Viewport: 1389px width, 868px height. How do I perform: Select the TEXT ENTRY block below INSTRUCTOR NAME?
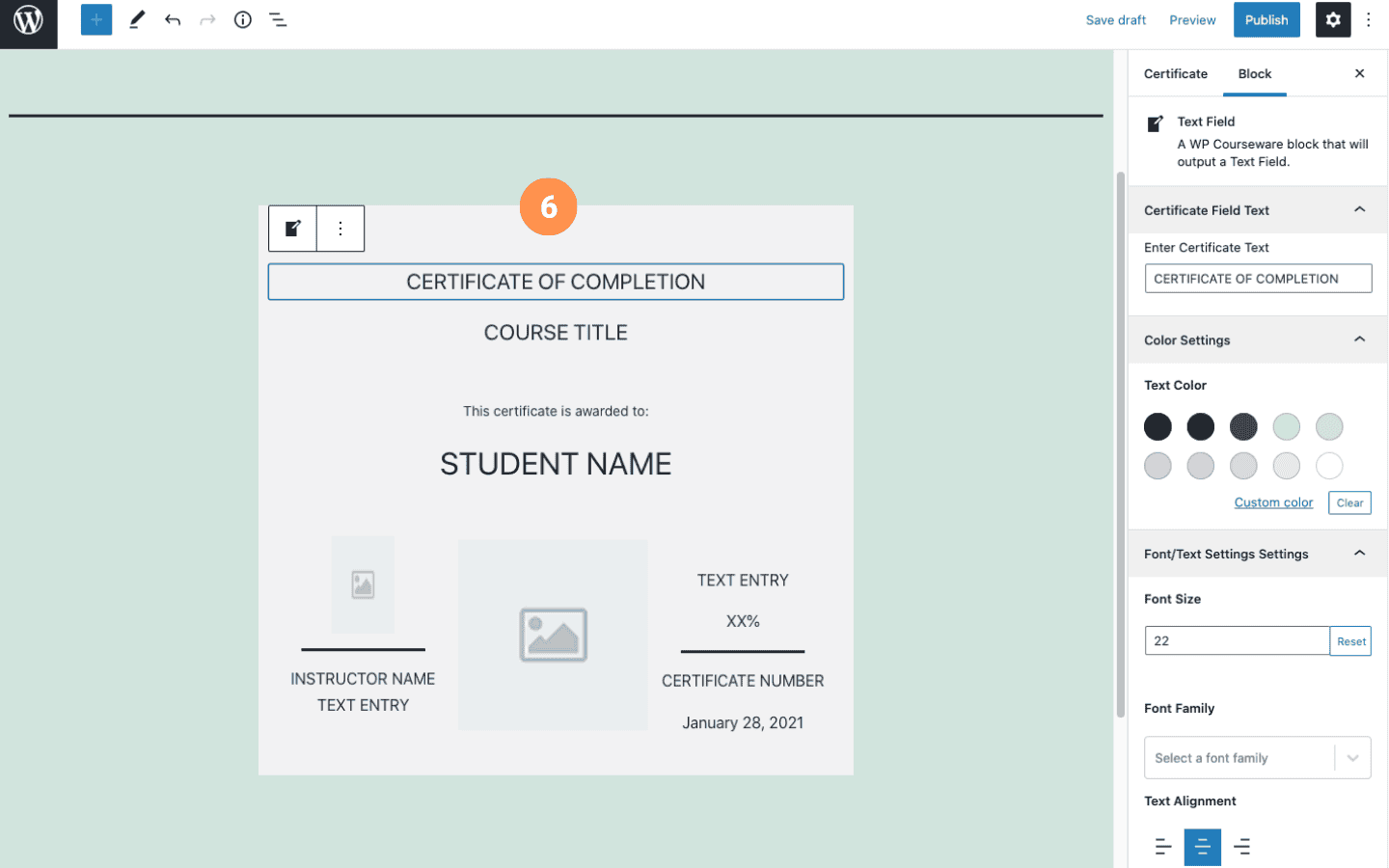[363, 705]
